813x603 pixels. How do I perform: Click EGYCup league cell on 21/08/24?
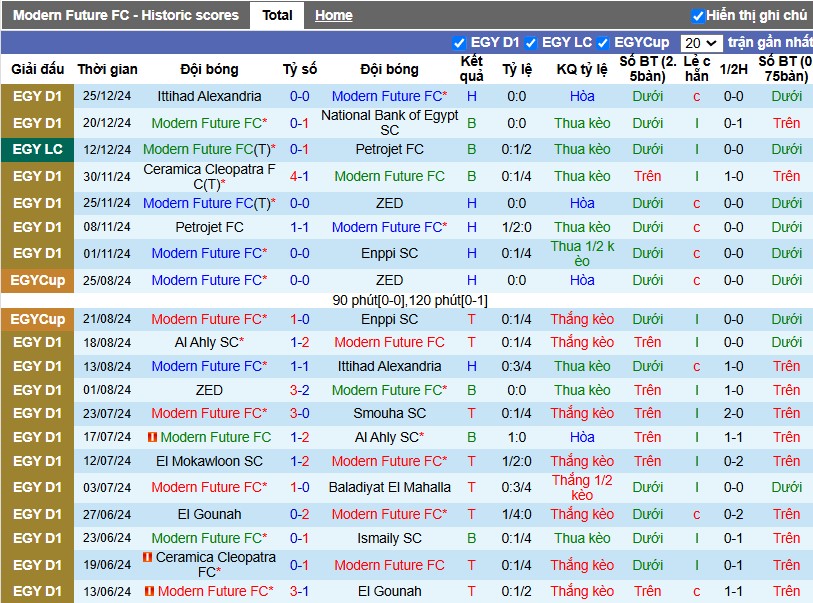(x=37, y=319)
